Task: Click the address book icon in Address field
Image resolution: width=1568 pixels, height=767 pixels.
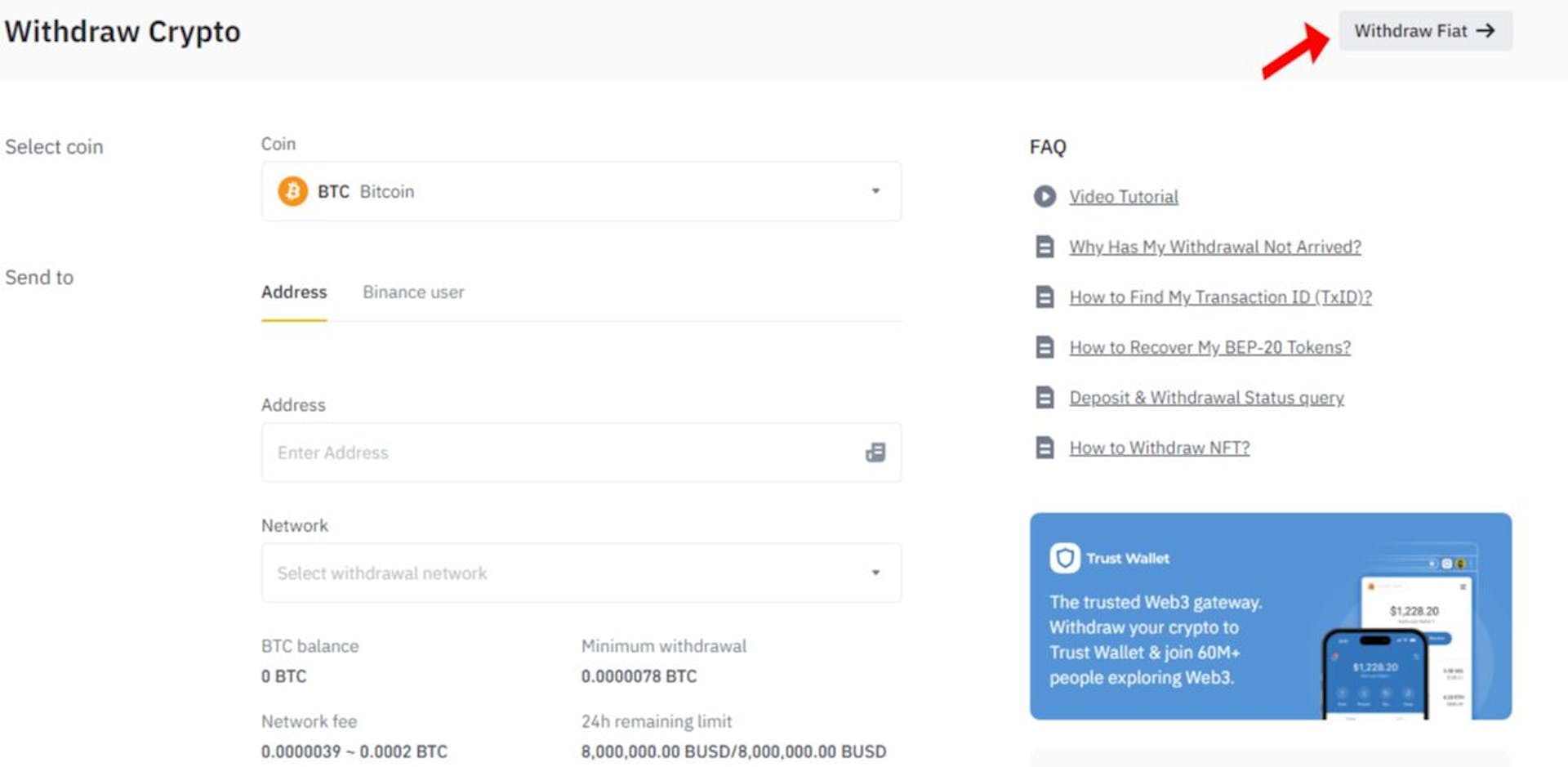Action: click(875, 453)
